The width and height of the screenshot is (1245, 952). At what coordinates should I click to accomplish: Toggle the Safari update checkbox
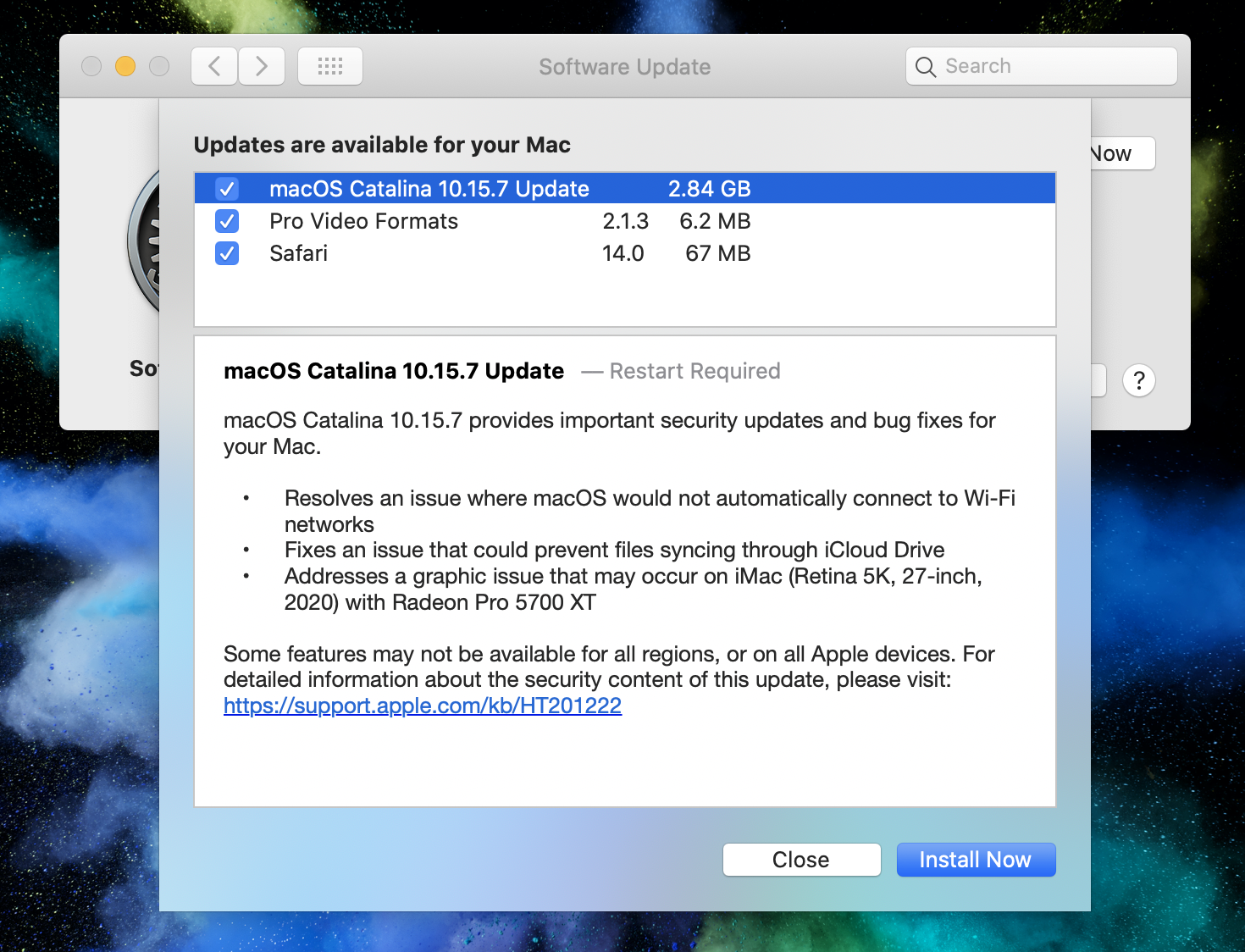coord(227,253)
